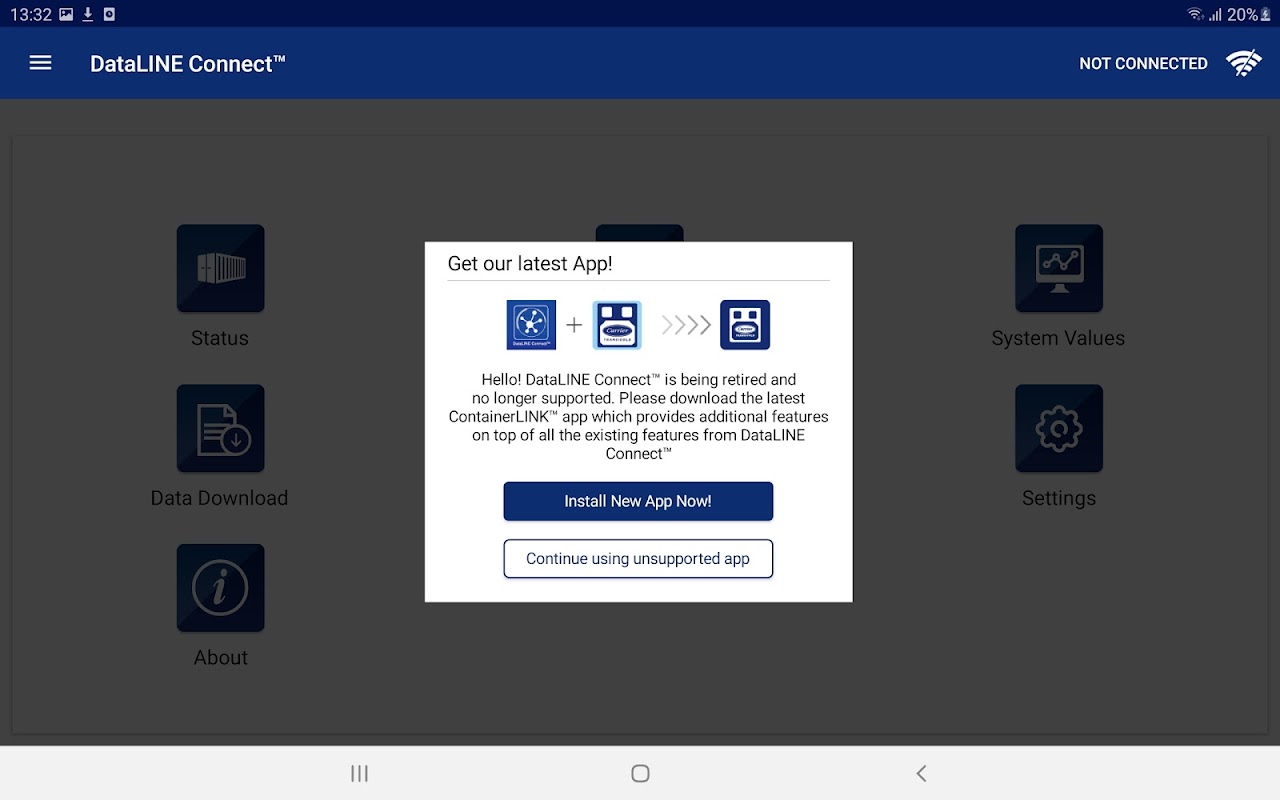This screenshot has height=800, width=1280.
Task: Tap the Android back button
Action: click(921, 773)
